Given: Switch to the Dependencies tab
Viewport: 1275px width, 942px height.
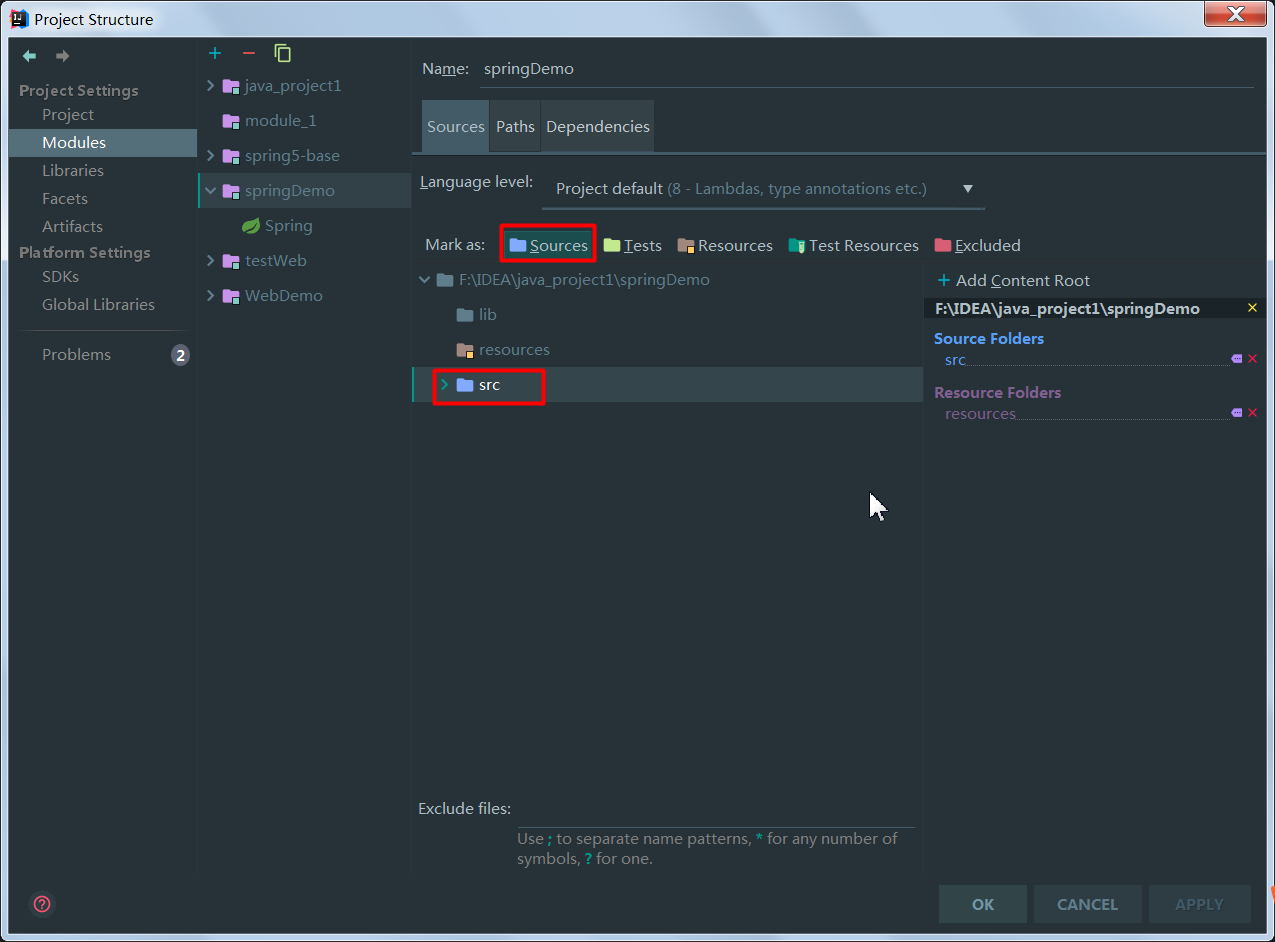Looking at the screenshot, I should pos(598,127).
